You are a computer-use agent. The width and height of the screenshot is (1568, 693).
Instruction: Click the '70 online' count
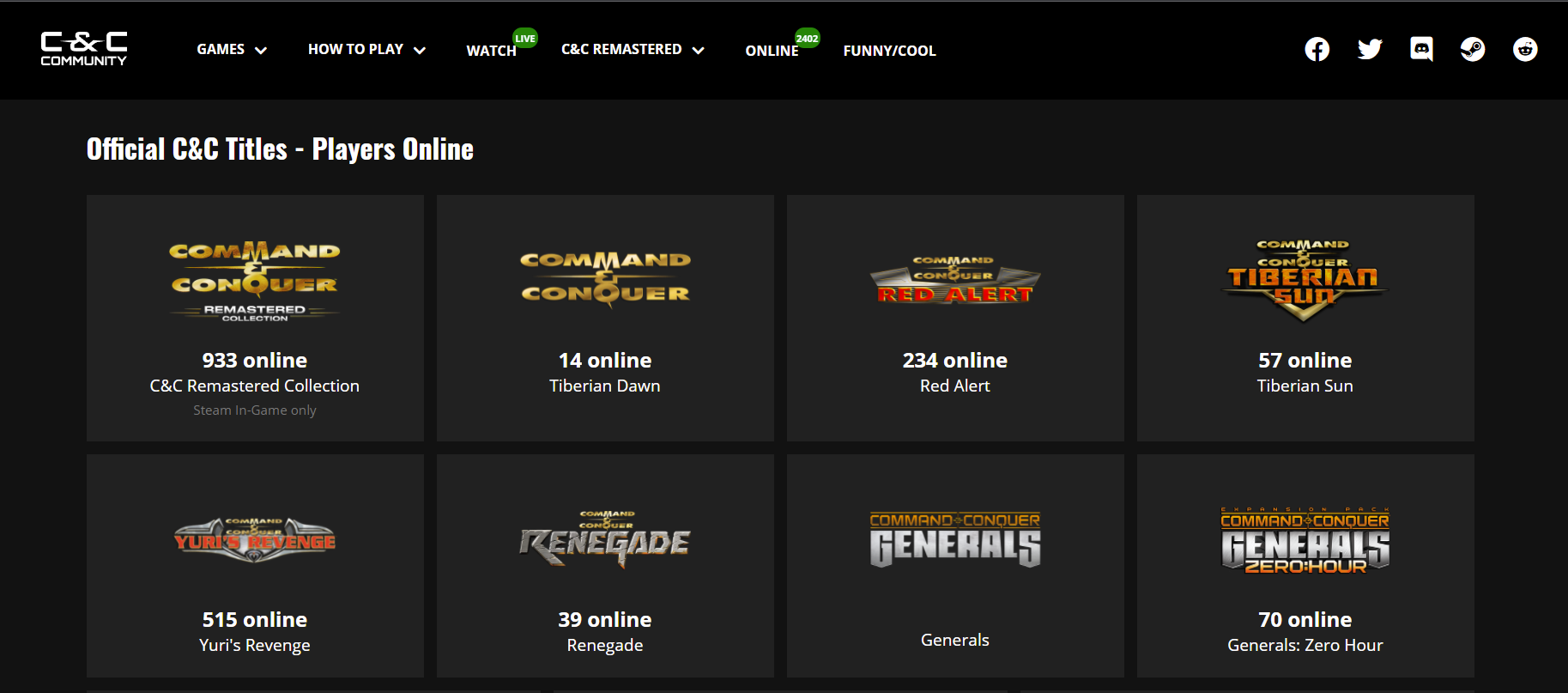(1305, 619)
